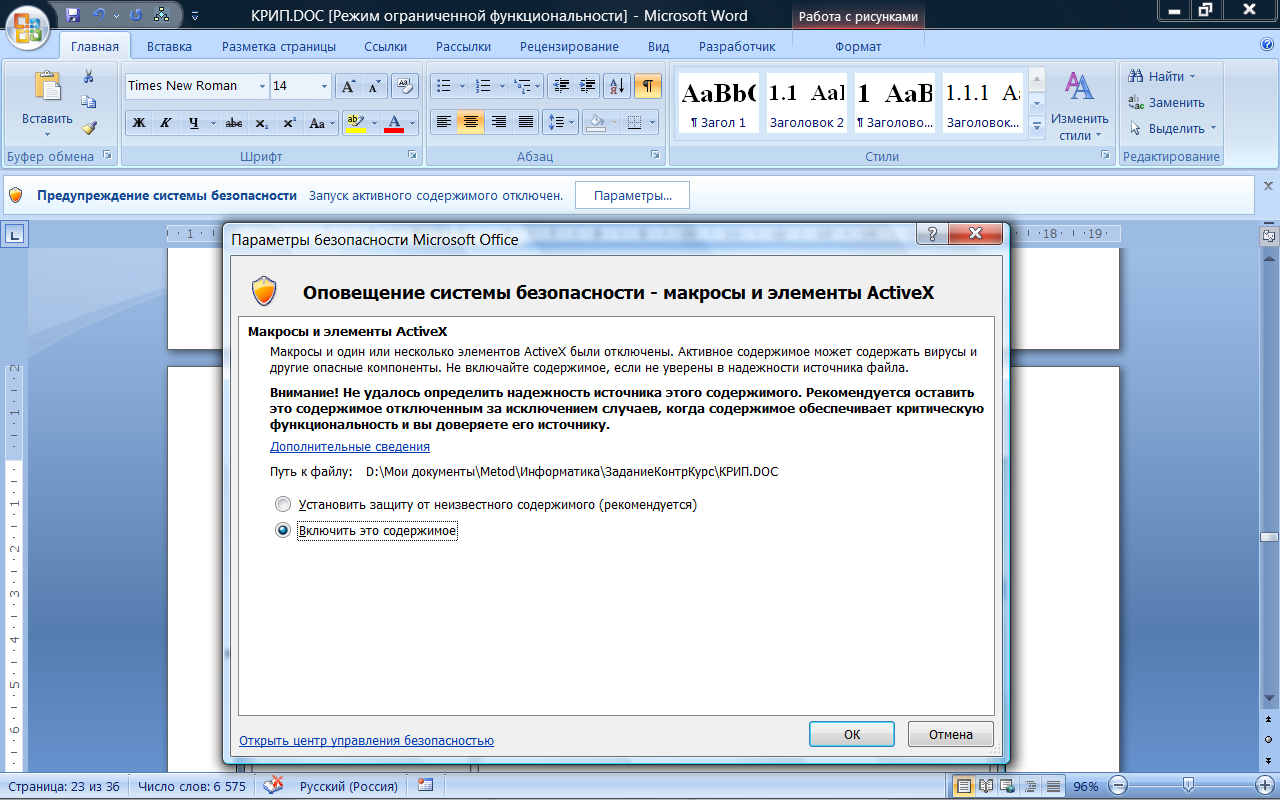
Task: Align text to the right
Action: (x=498, y=123)
